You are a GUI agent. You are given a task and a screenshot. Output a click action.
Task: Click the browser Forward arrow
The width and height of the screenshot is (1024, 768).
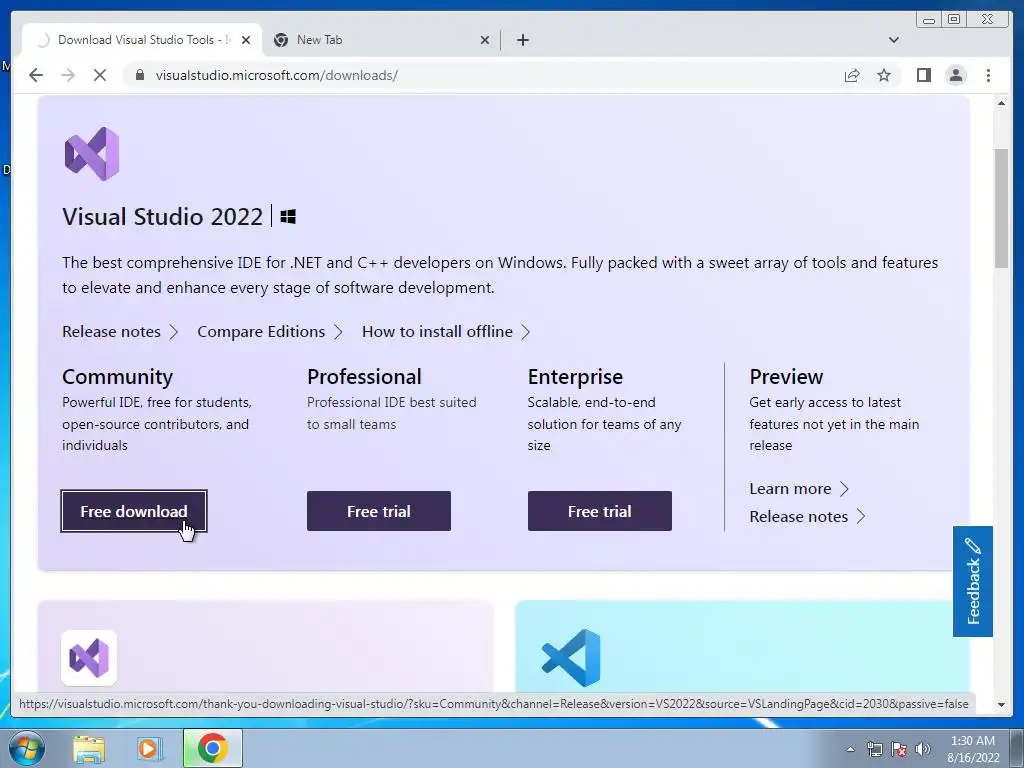click(x=68, y=75)
